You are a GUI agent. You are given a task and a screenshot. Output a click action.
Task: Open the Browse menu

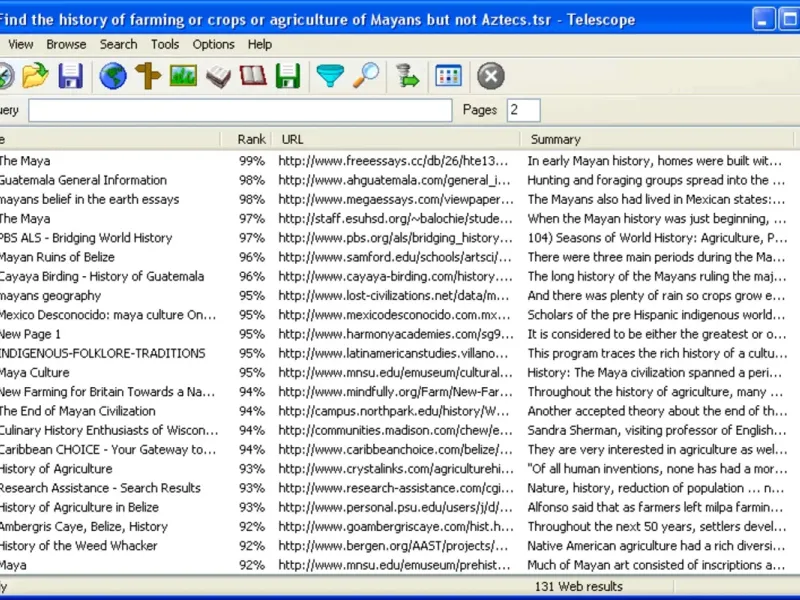[x=66, y=44]
